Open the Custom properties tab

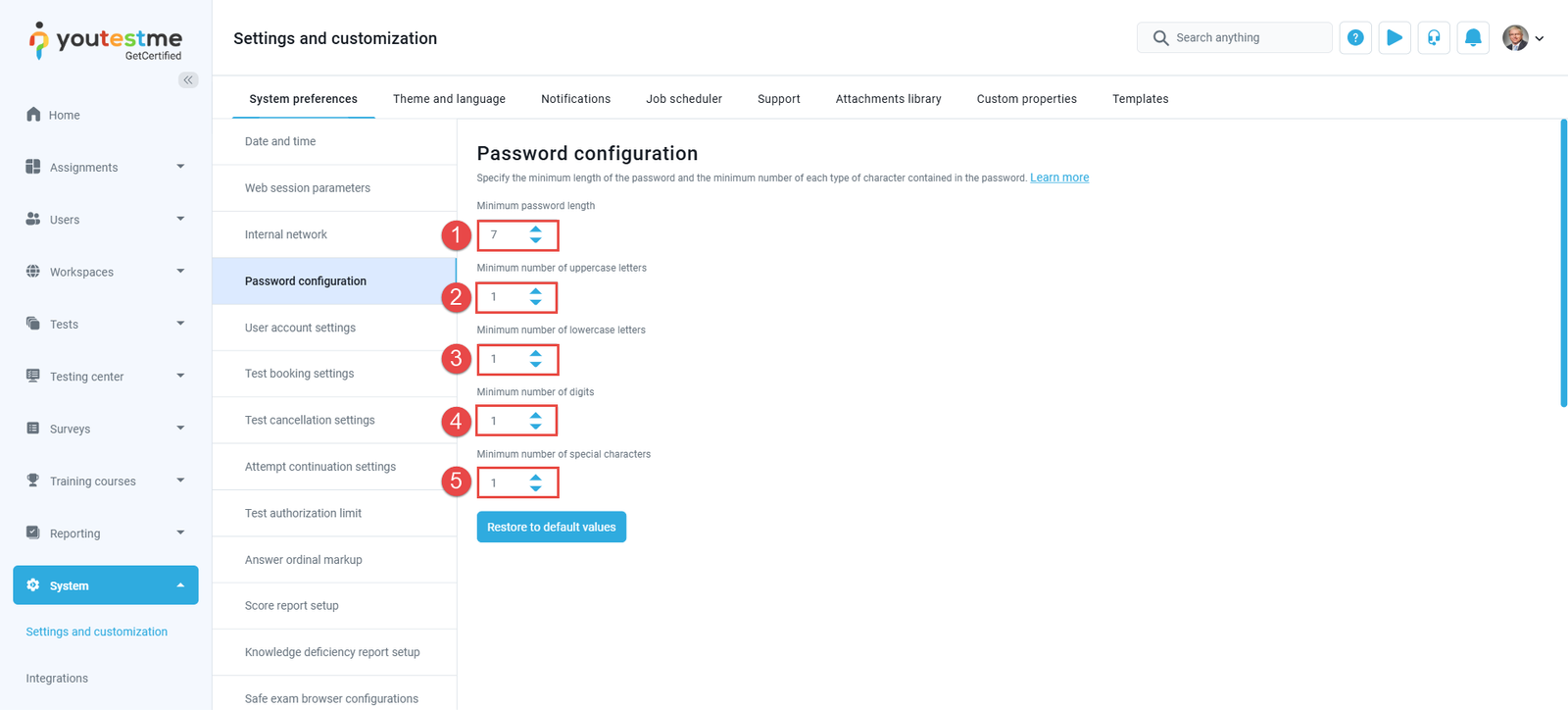(1026, 99)
